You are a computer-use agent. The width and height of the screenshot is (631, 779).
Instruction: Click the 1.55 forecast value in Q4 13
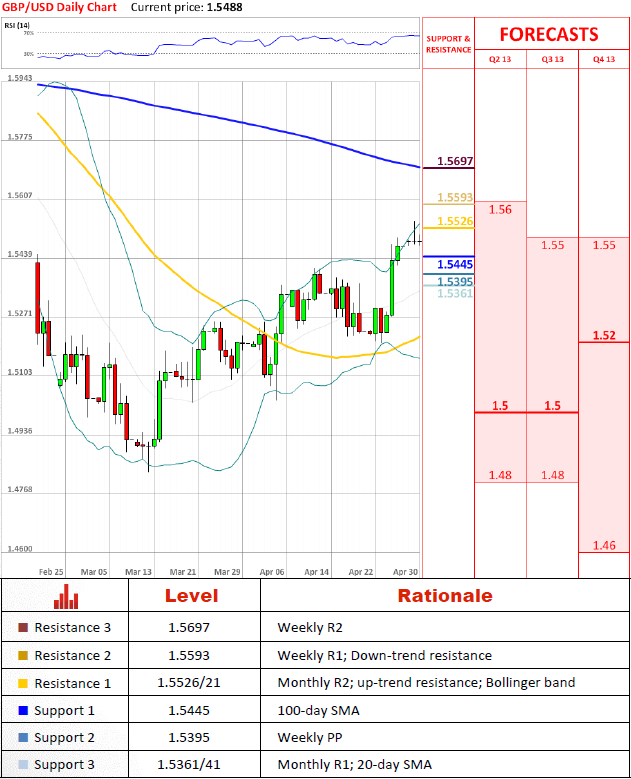(604, 245)
